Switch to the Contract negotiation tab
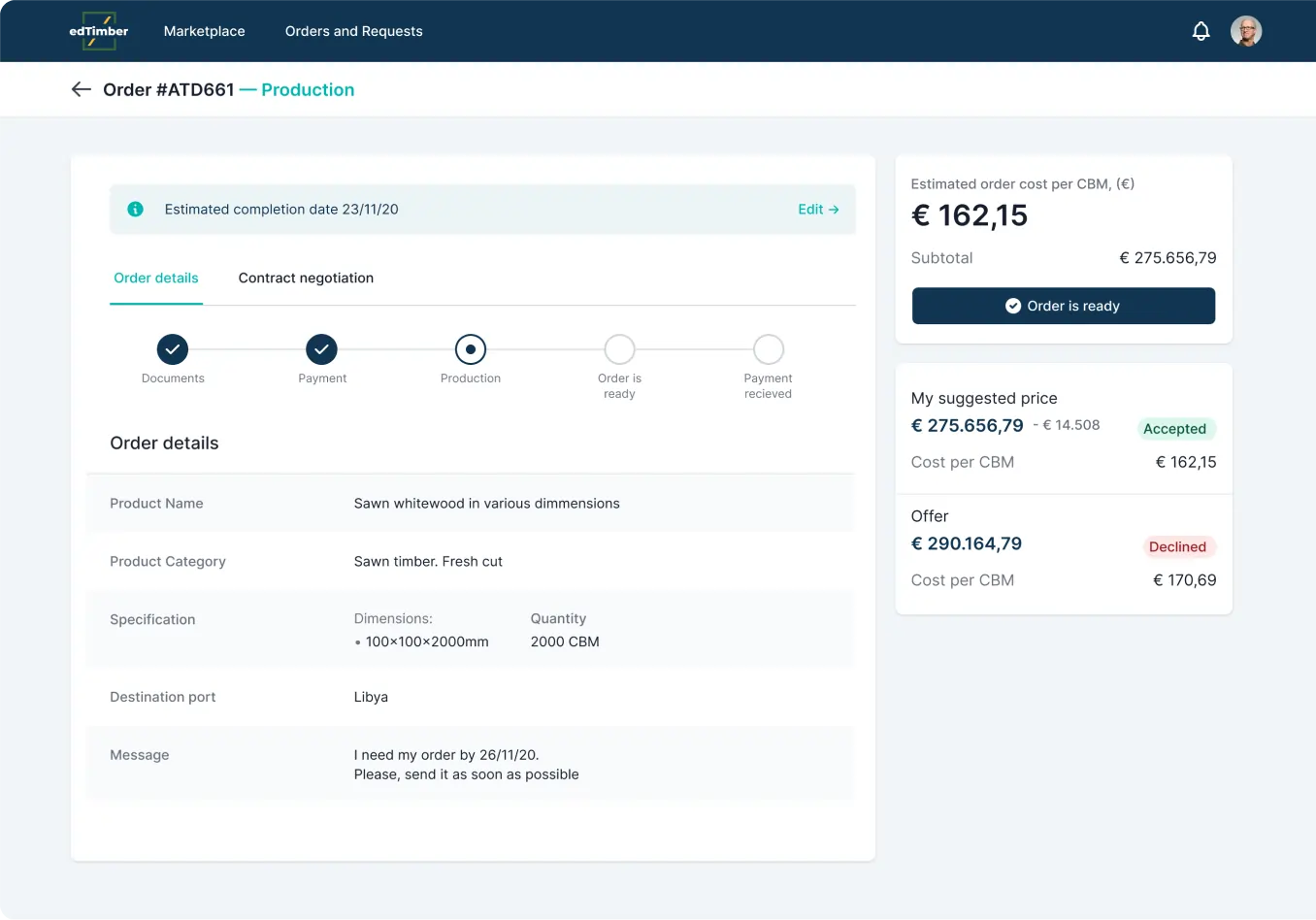1316x920 pixels. coord(306,279)
